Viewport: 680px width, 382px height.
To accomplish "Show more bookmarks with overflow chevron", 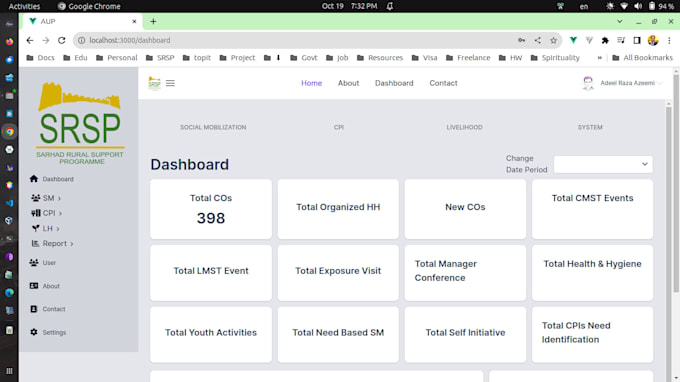I will (x=600, y=58).
